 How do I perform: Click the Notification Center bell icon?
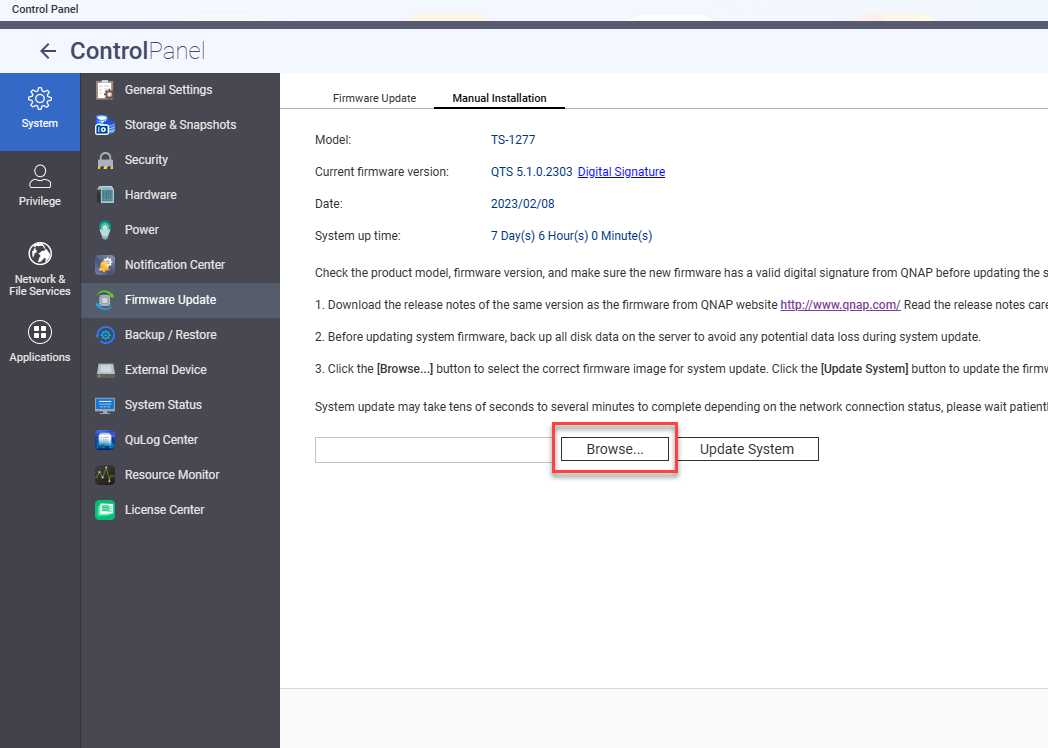click(x=105, y=265)
